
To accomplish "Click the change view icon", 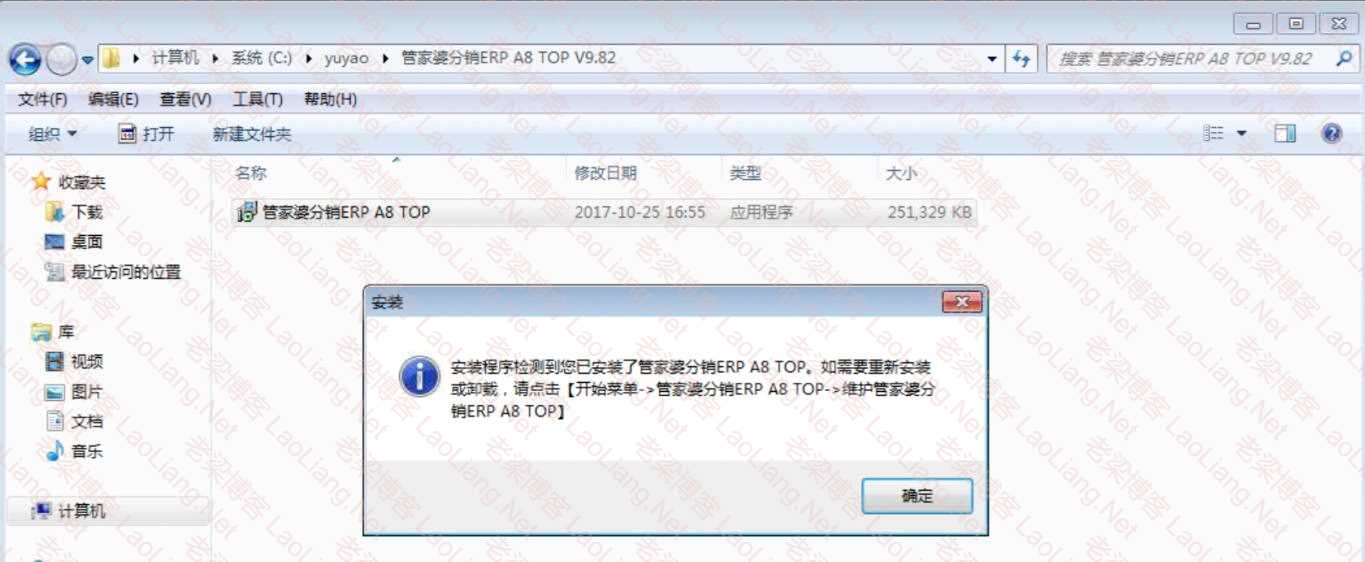I will point(1214,133).
